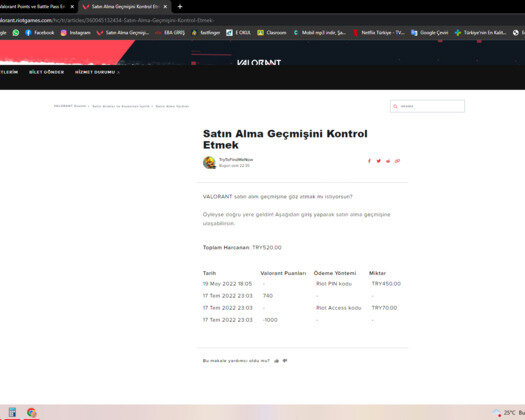Open the Satın Alma Geçmişi bookmark

pyautogui.click(x=123, y=32)
